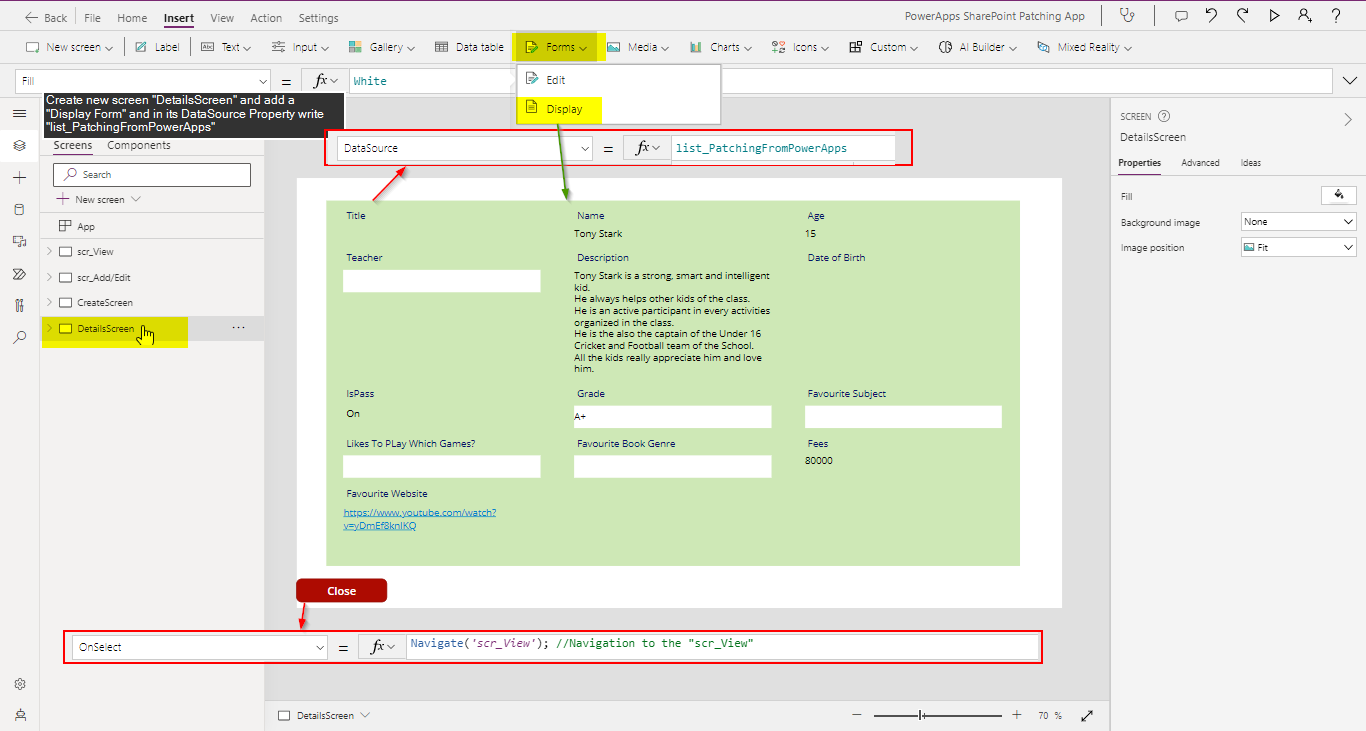Open New screen dropdown in ribbon

click(x=69, y=47)
